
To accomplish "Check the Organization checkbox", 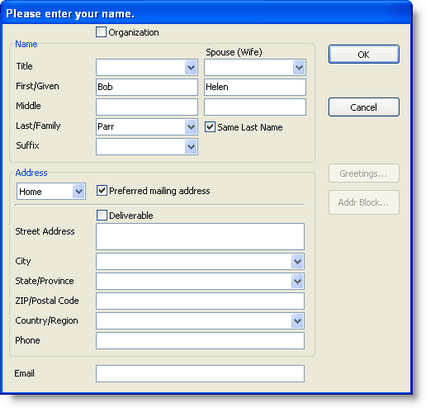I will coord(101,32).
